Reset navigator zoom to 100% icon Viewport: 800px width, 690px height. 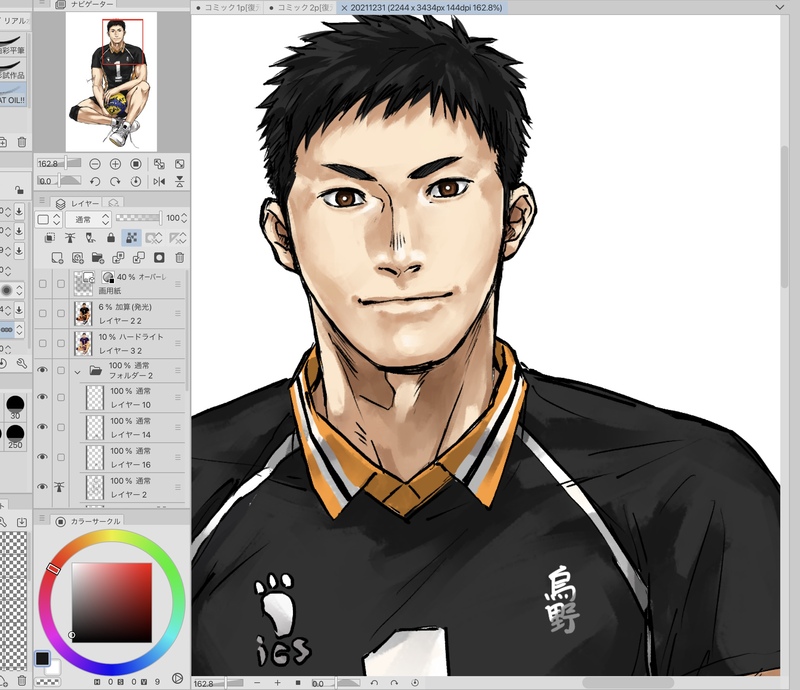(136, 164)
